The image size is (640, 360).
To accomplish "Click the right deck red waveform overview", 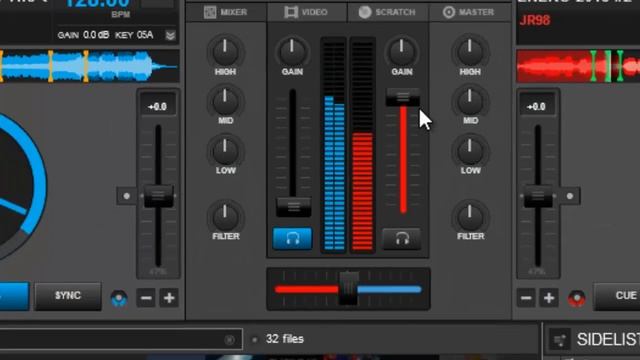I will coord(578,66).
